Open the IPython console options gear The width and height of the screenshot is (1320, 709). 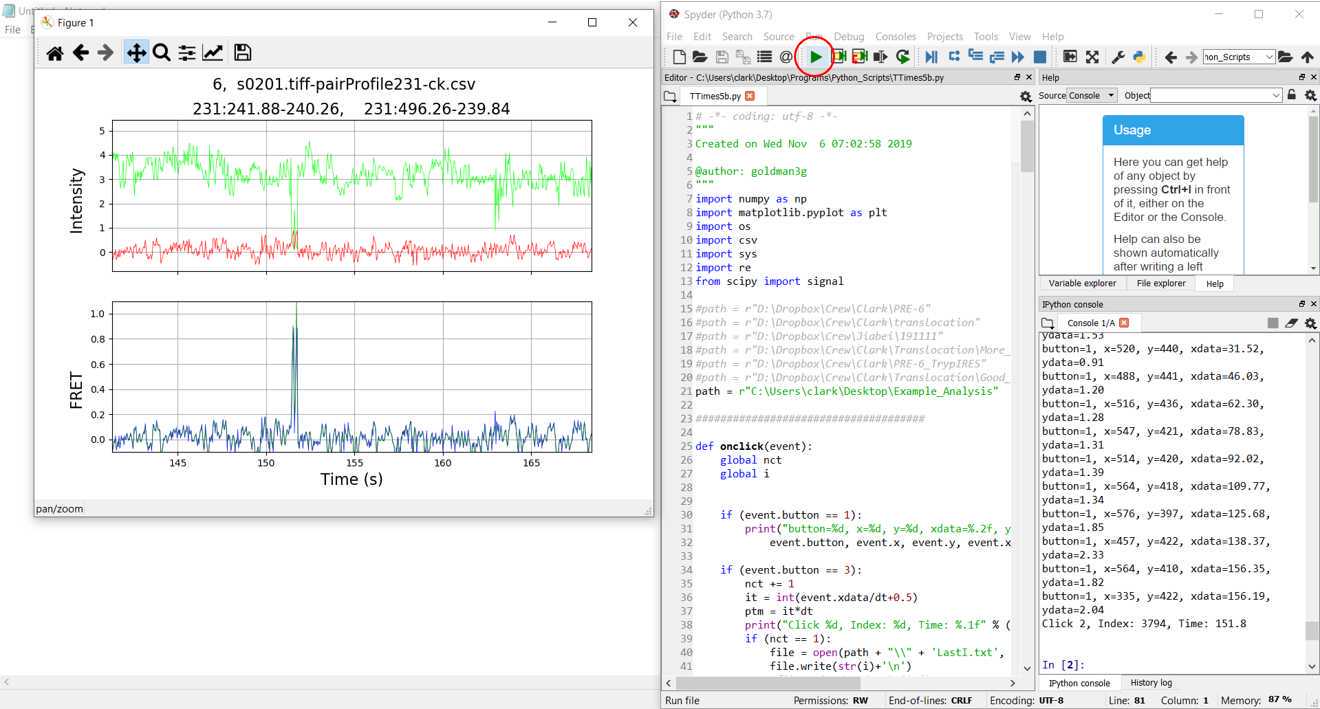[x=1311, y=323]
